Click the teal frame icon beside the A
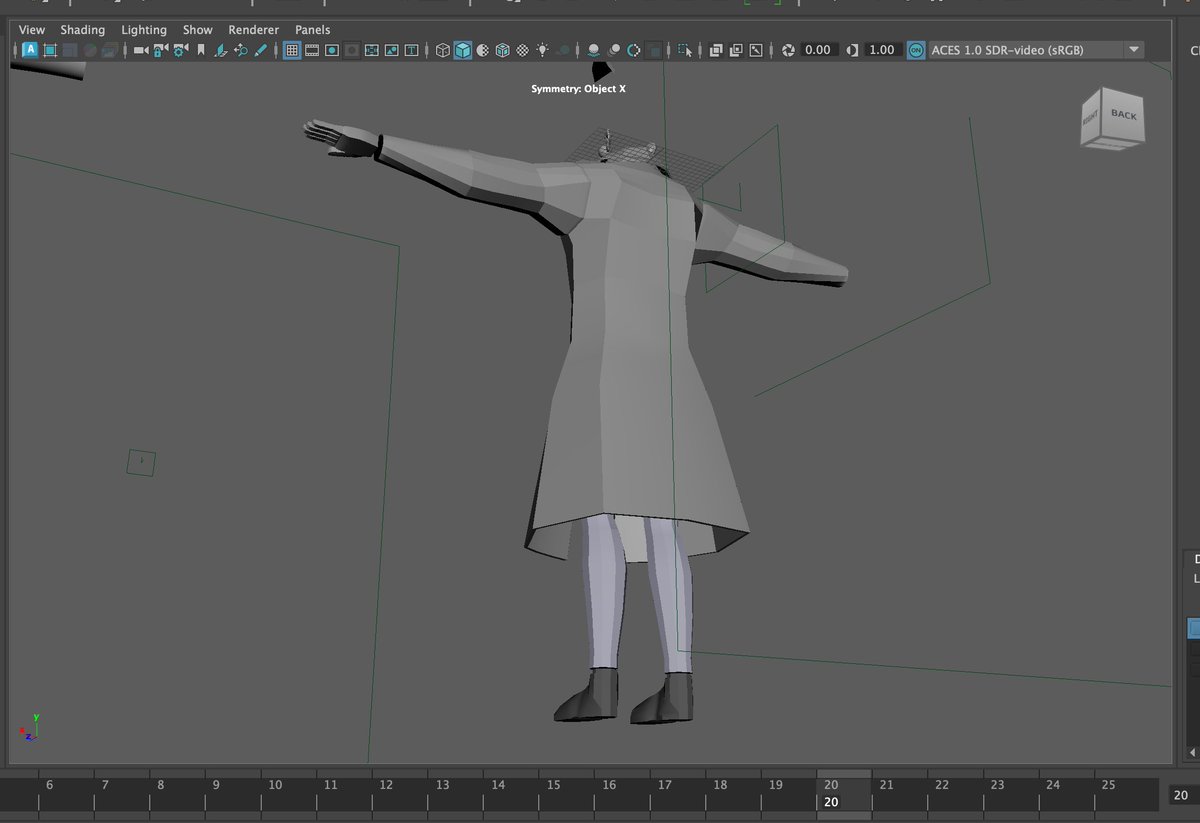 50,49
